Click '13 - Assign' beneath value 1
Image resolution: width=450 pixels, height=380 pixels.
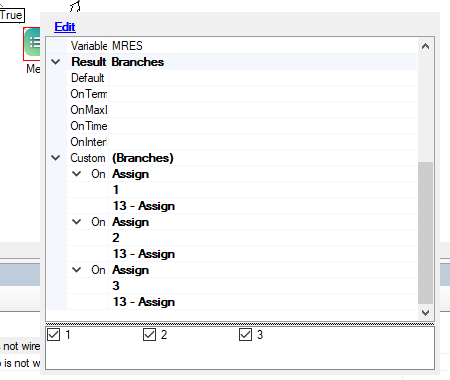[x=144, y=206]
